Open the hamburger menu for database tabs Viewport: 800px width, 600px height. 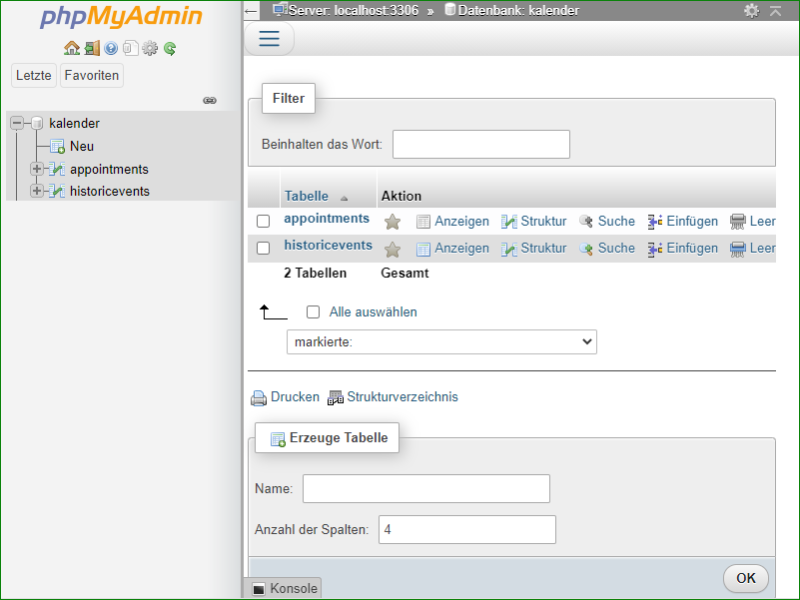269,38
